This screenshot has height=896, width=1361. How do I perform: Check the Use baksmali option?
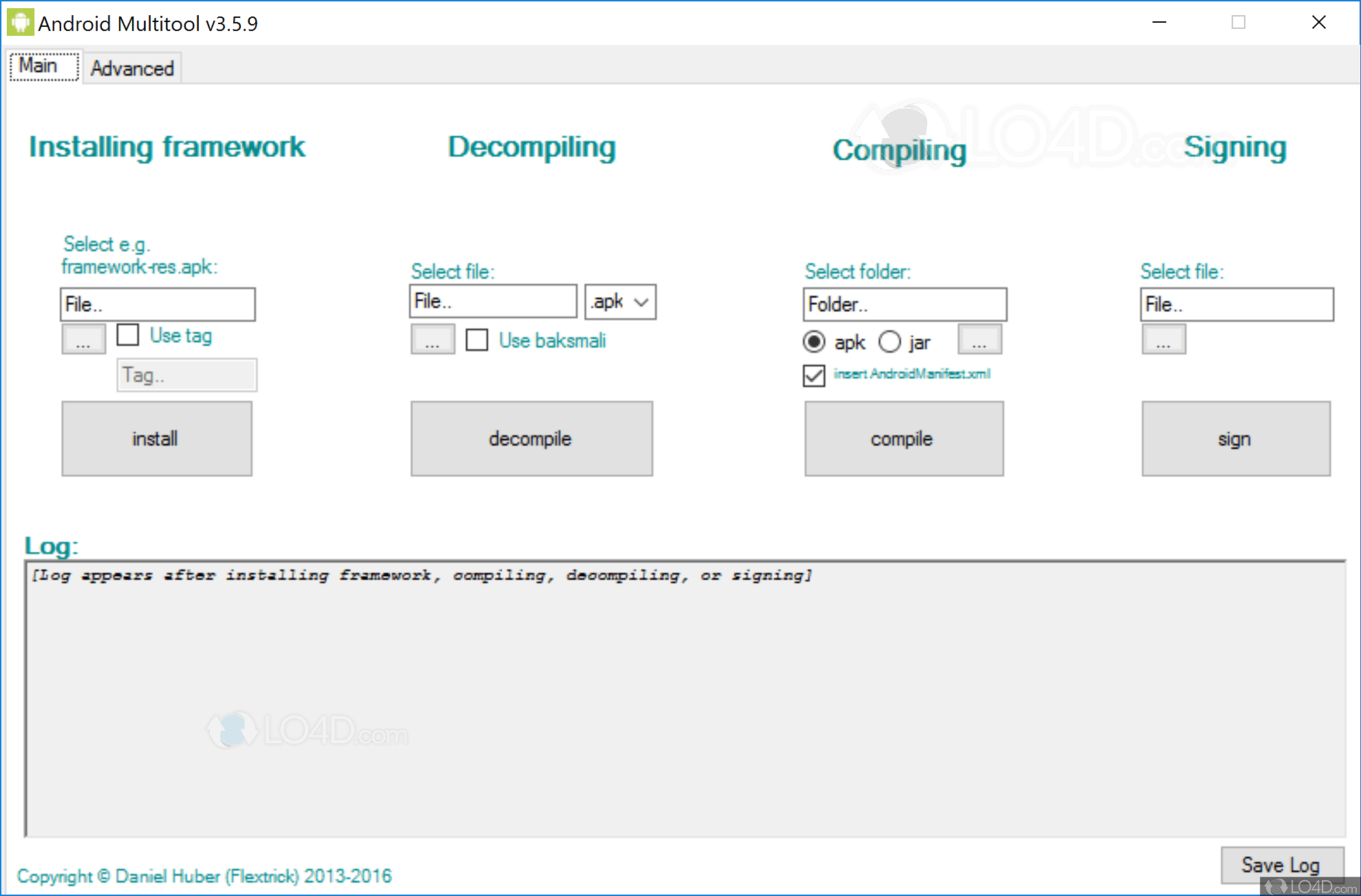[477, 340]
